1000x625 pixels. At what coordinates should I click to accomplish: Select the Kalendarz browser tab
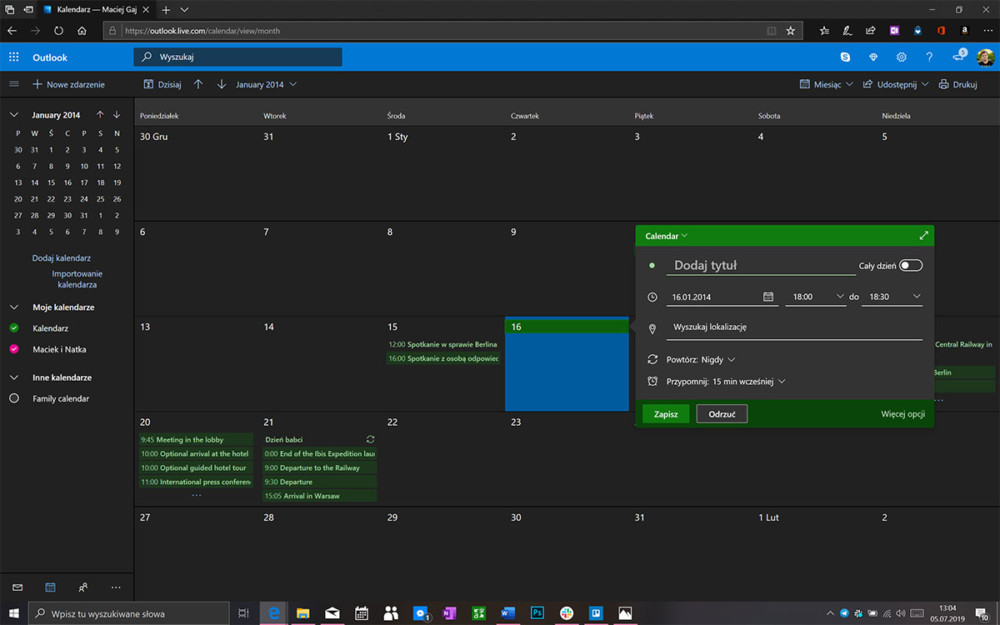point(96,10)
